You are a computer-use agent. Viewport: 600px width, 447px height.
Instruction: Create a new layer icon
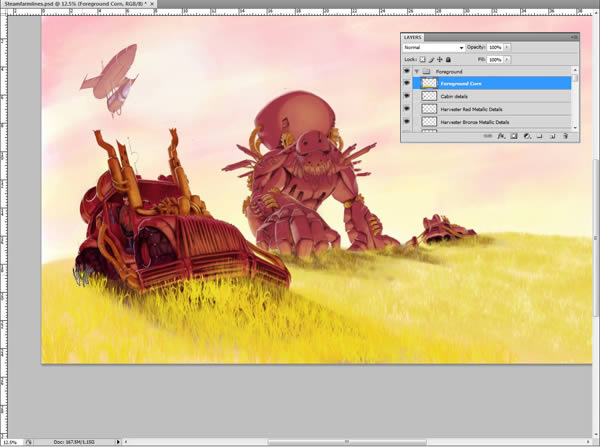tap(553, 136)
